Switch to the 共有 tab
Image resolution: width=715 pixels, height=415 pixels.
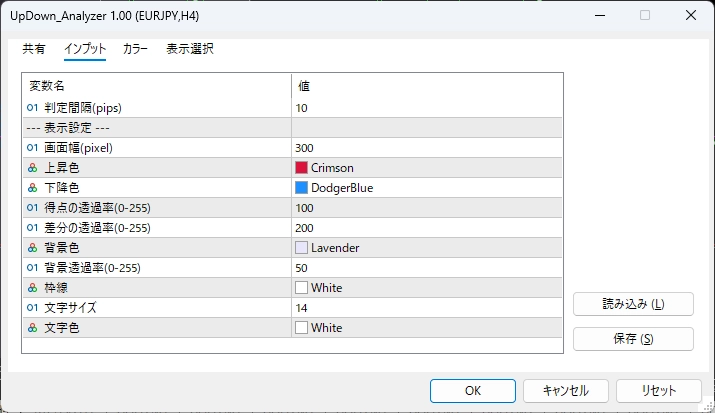click(x=34, y=48)
